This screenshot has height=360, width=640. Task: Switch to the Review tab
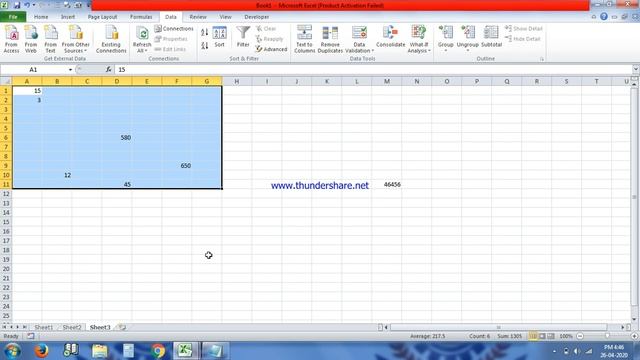pyautogui.click(x=198, y=17)
